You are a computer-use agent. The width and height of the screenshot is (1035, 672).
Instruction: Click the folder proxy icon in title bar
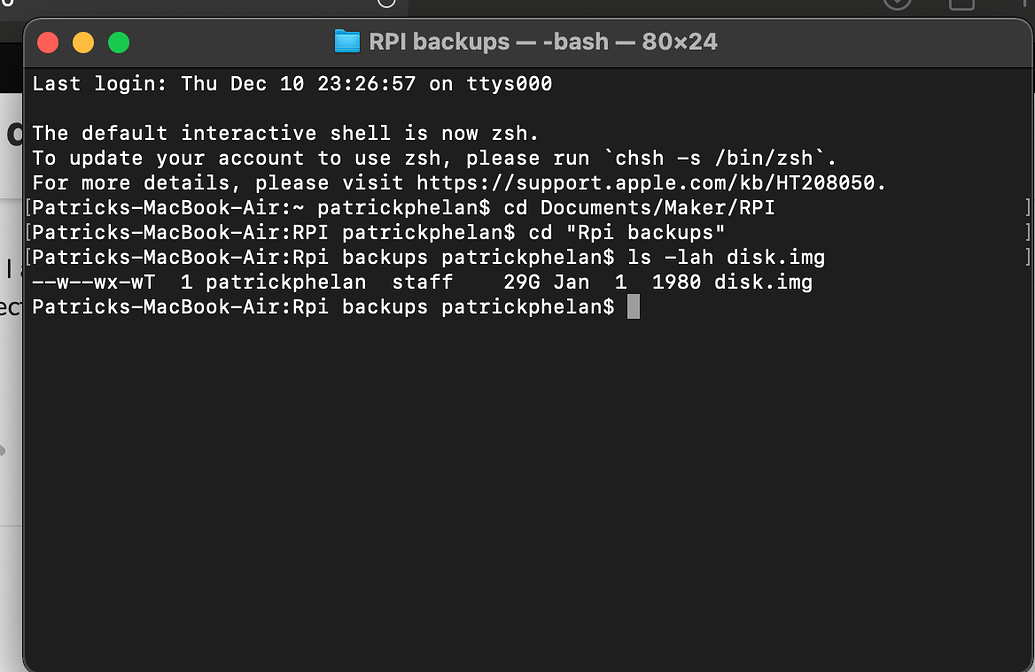(347, 42)
